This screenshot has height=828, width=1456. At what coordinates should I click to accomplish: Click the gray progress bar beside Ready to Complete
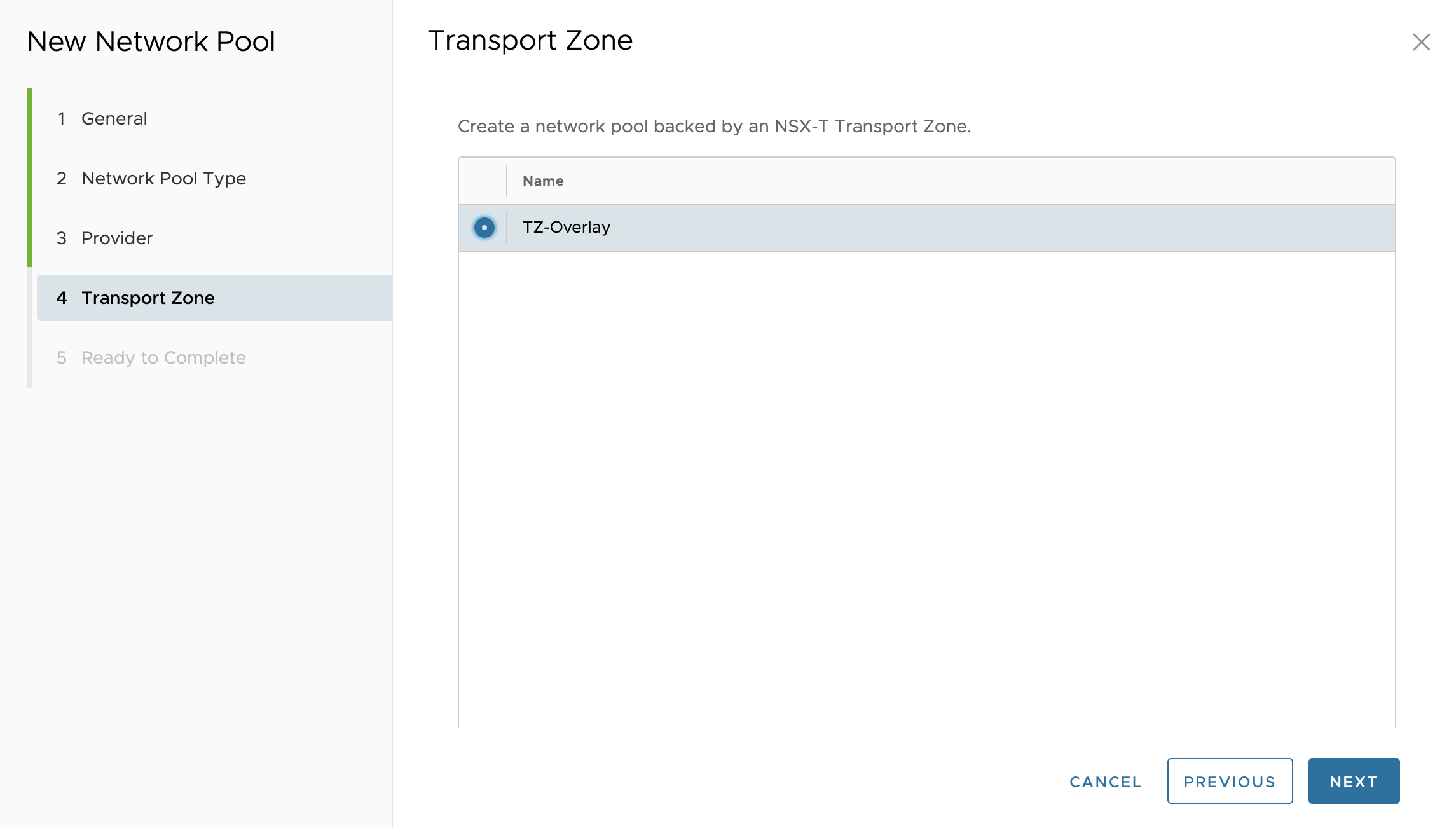29,356
